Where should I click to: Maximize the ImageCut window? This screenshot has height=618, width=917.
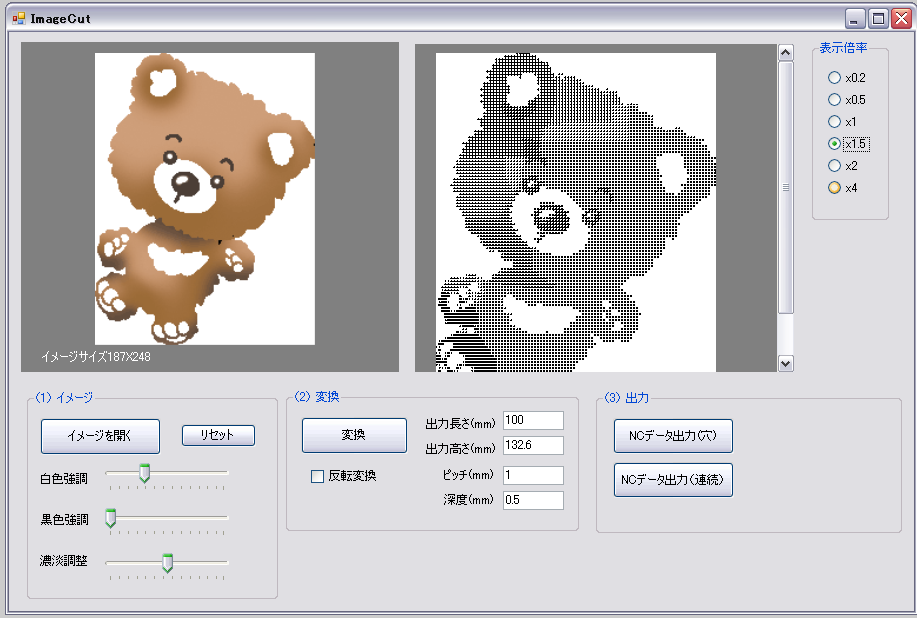pyautogui.click(x=878, y=19)
